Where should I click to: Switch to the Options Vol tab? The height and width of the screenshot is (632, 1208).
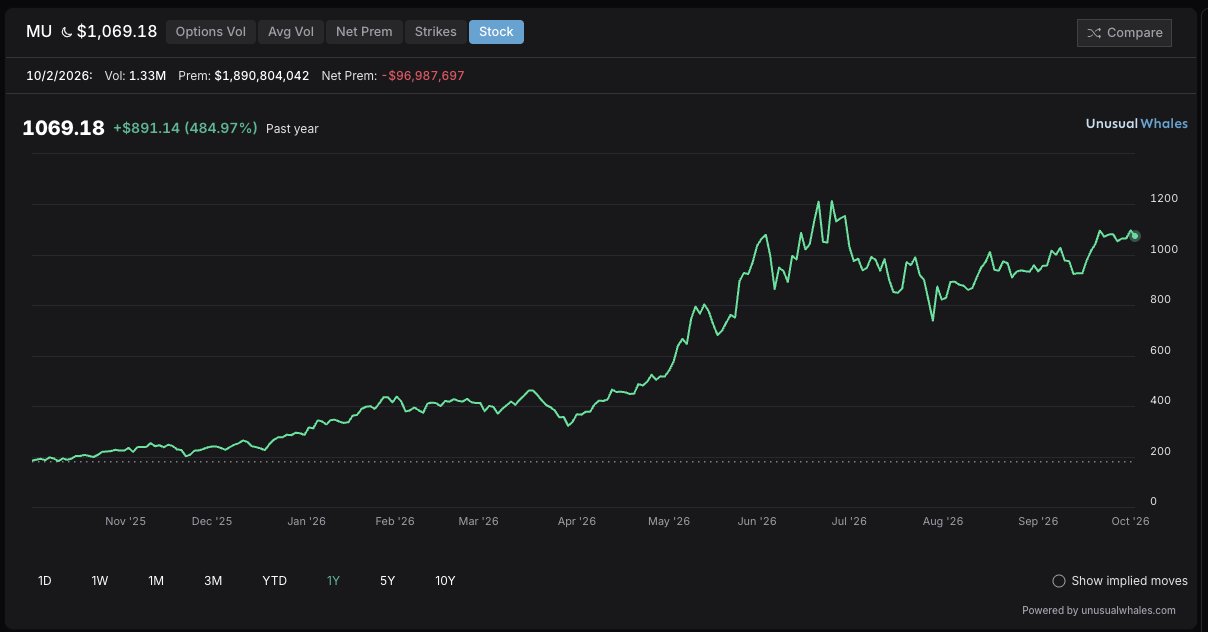point(211,32)
